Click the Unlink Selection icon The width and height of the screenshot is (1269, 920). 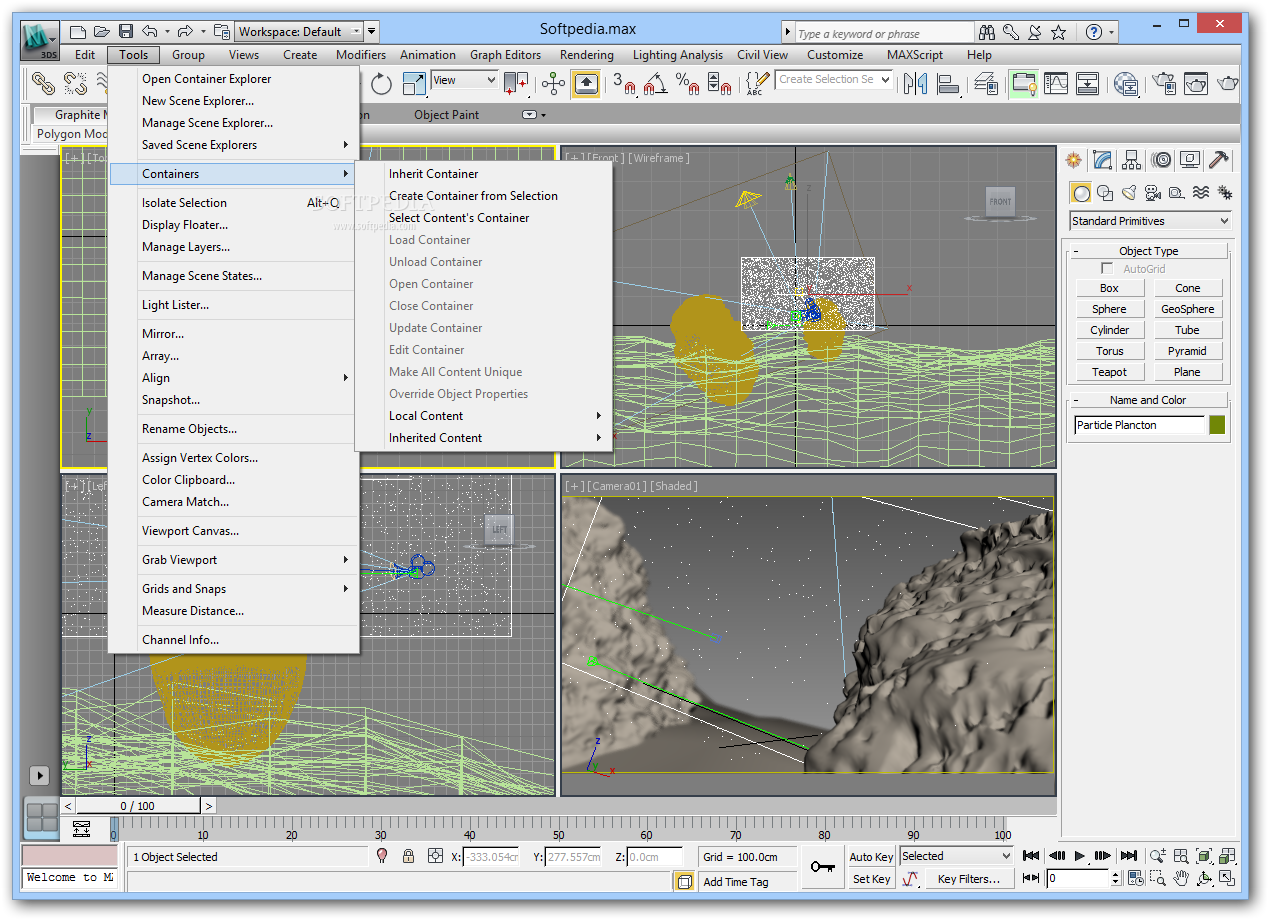coord(75,84)
